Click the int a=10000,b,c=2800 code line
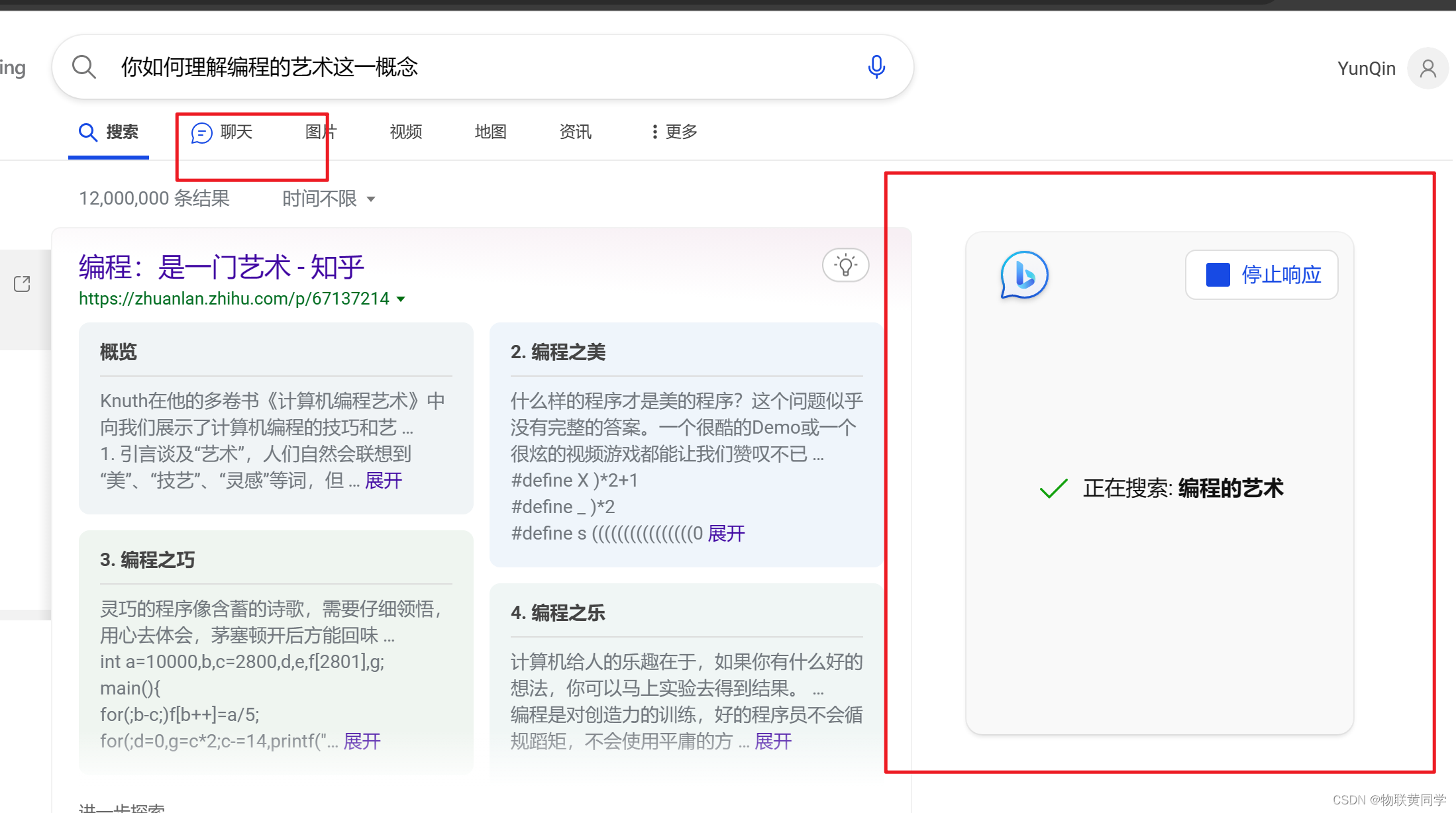 click(242, 662)
